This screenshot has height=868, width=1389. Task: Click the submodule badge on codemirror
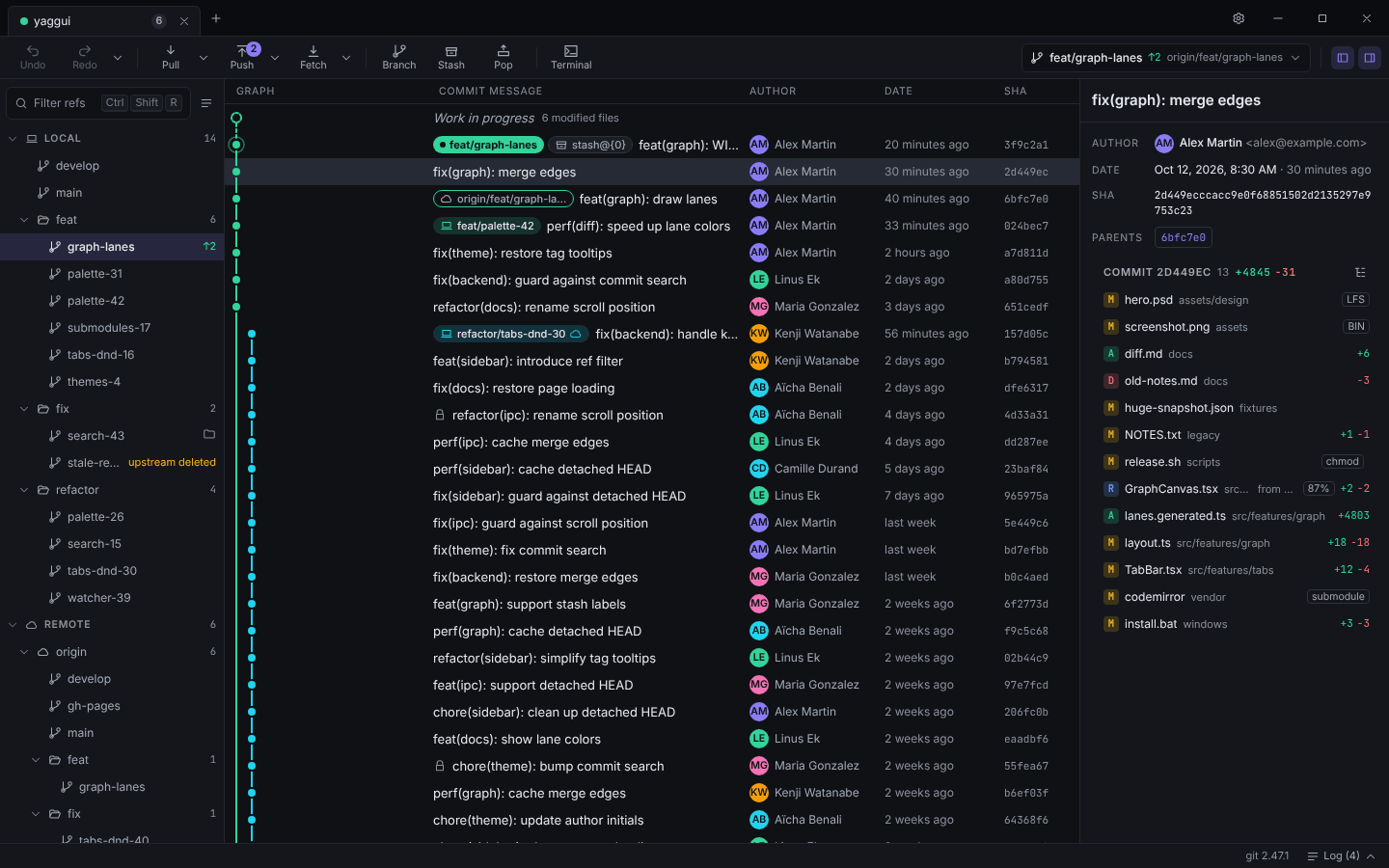coord(1338,597)
